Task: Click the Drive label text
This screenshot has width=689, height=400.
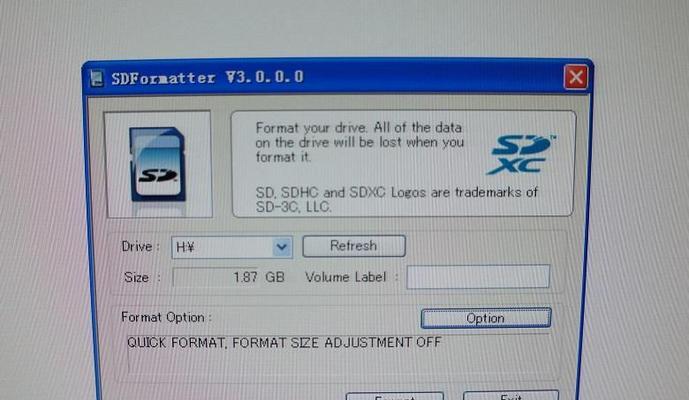Action: pyautogui.click(x=140, y=247)
